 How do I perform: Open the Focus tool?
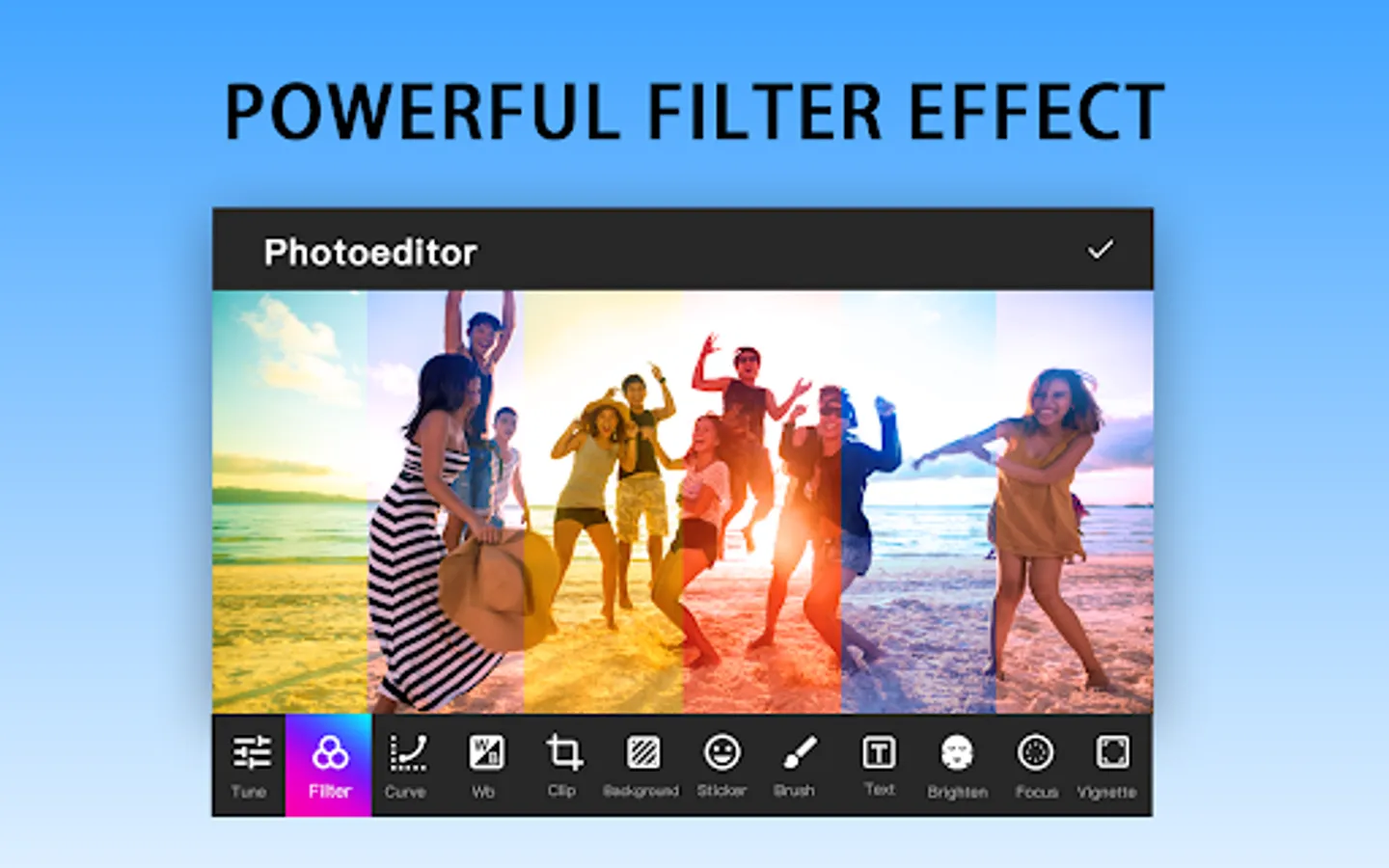coord(1036,766)
